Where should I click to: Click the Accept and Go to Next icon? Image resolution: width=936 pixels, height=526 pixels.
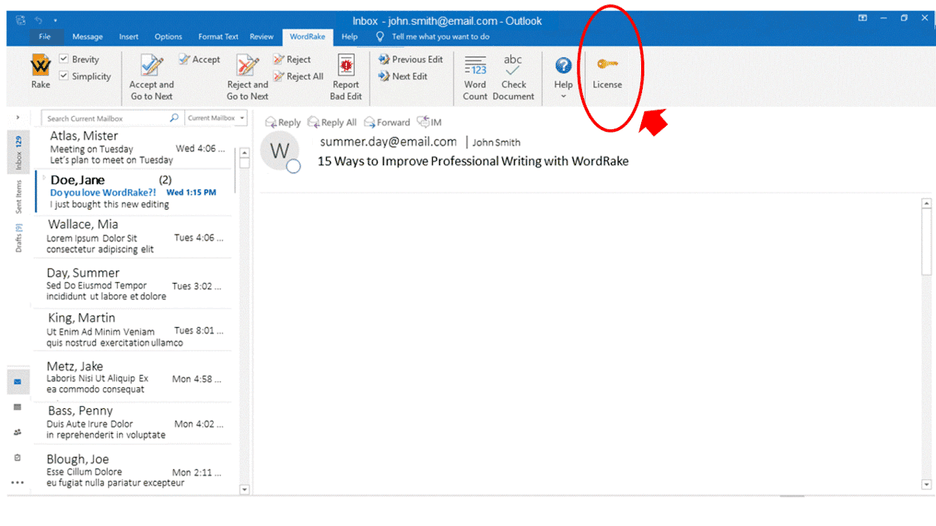coord(151,67)
